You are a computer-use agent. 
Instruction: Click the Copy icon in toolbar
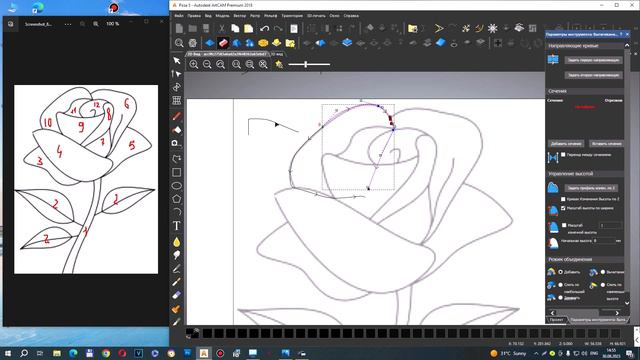click(235, 29)
